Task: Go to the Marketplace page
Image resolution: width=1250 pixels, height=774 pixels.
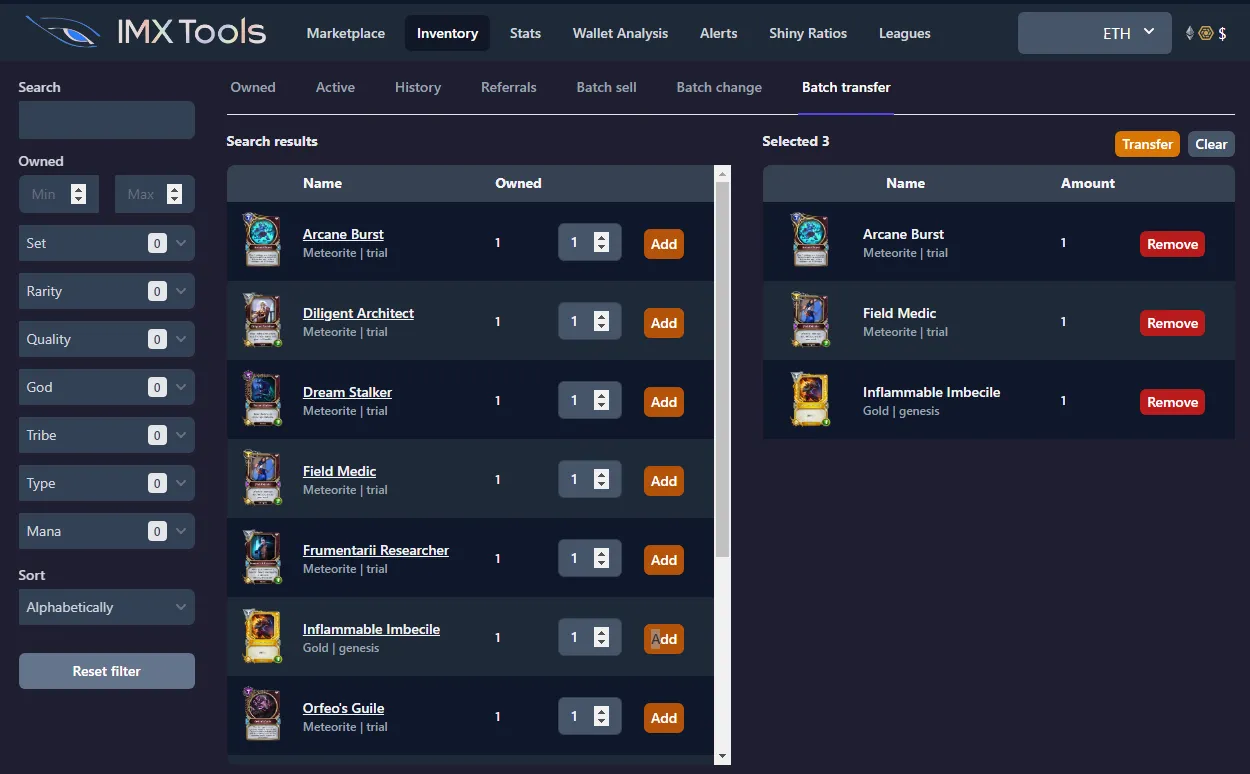Action: pyautogui.click(x=346, y=33)
